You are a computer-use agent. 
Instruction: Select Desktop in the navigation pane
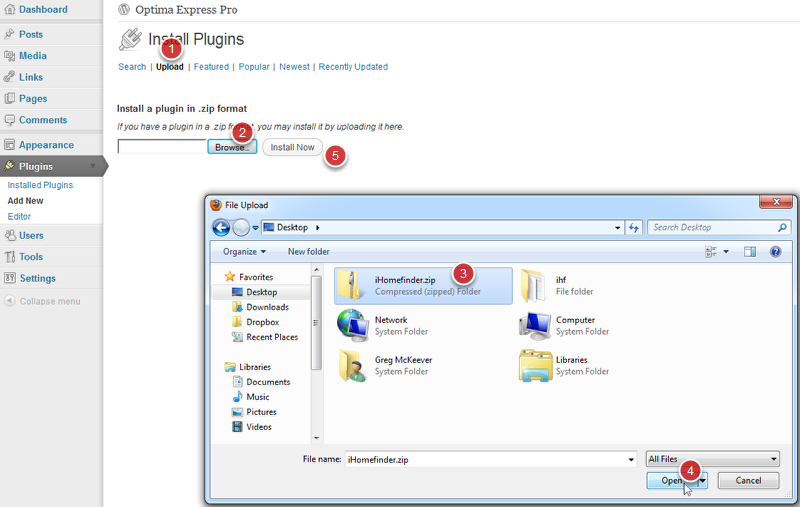click(x=262, y=292)
